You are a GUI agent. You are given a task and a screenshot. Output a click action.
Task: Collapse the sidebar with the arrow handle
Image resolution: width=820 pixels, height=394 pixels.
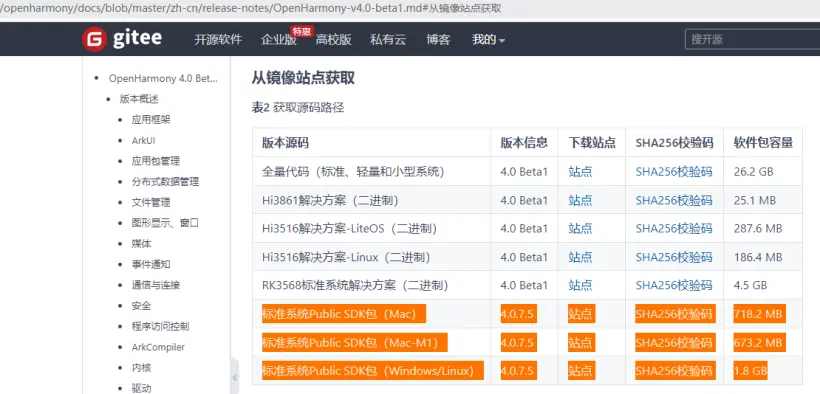tap(235, 377)
